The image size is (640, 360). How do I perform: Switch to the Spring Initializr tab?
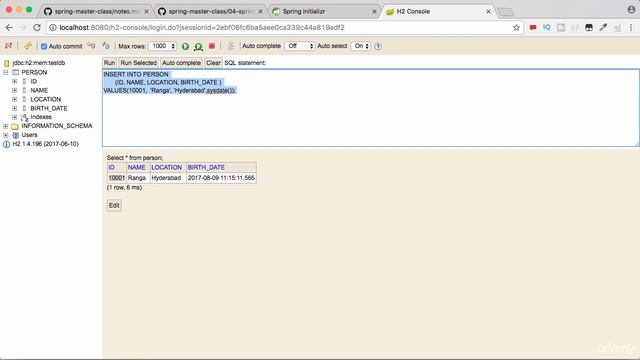pos(324,11)
